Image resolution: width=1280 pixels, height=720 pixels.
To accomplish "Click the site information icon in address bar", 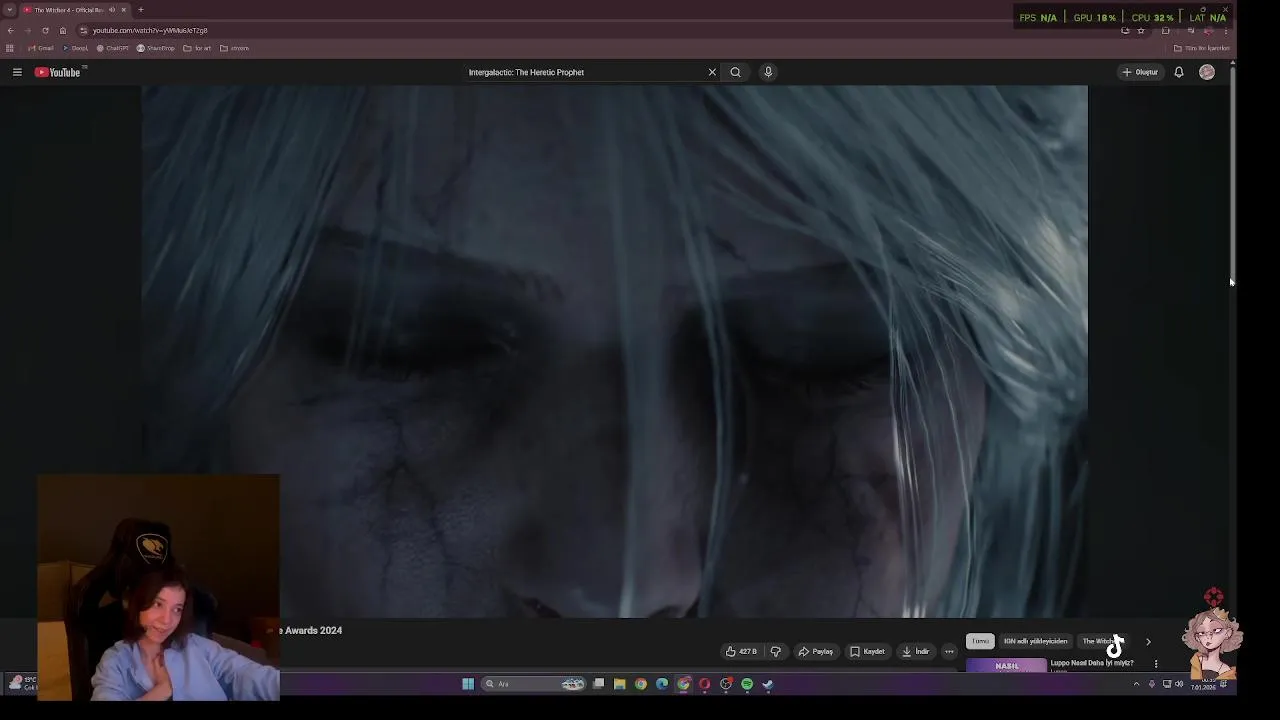I will tap(84, 30).
